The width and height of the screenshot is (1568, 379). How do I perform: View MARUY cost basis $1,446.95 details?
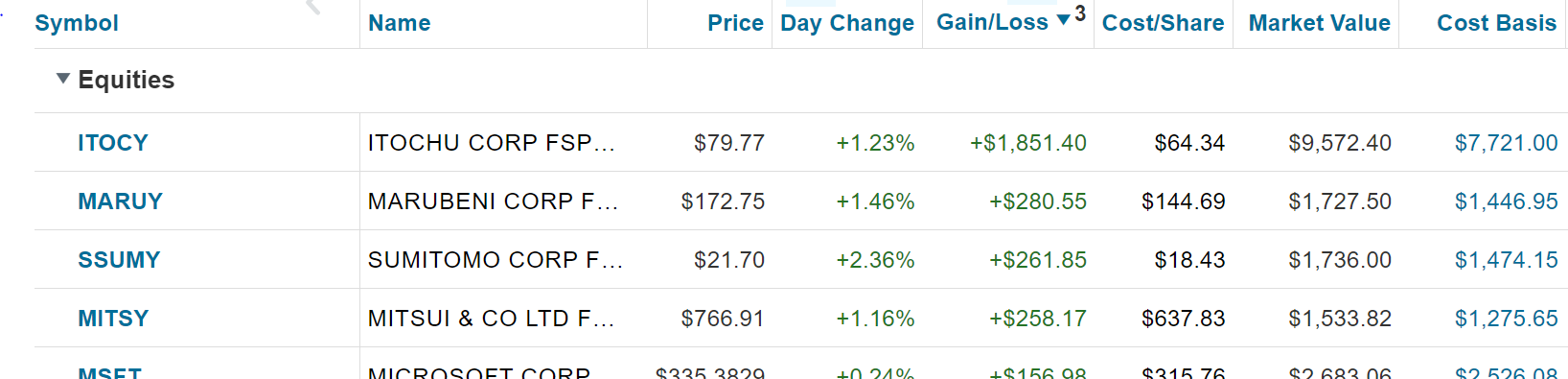click(1506, 201)
